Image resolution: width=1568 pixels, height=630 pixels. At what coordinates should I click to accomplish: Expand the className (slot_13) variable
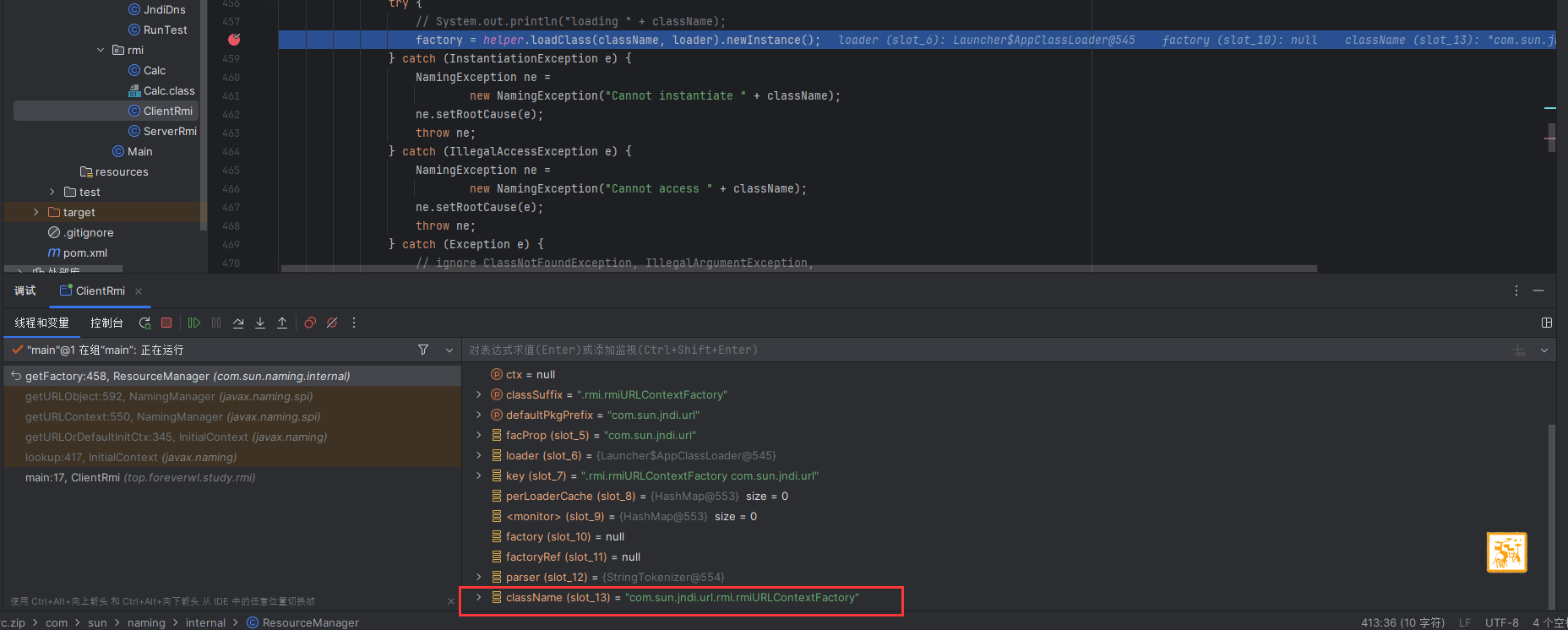click(479, 597)
